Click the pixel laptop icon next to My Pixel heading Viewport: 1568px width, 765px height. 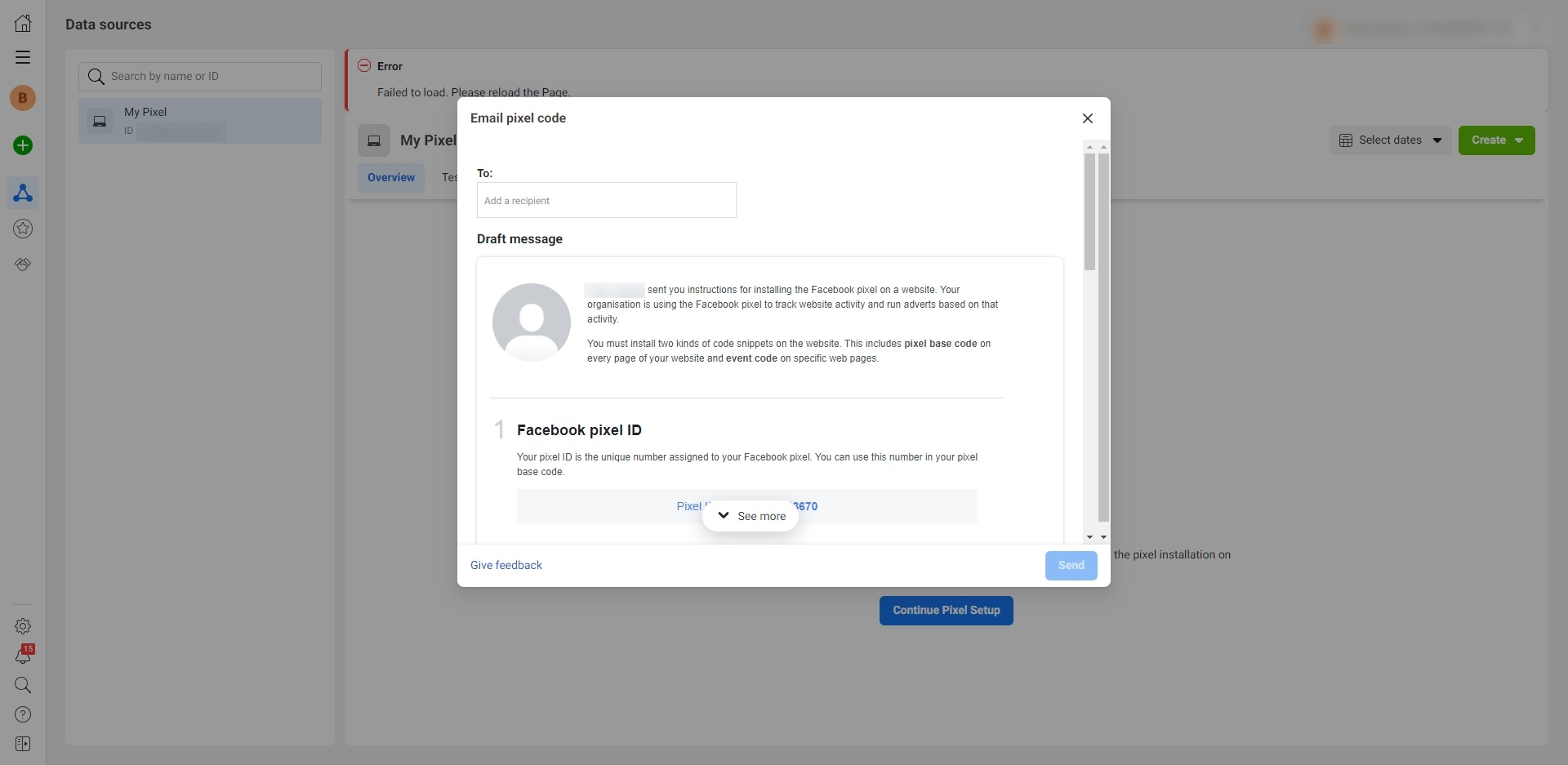click(x=374, y=140)
